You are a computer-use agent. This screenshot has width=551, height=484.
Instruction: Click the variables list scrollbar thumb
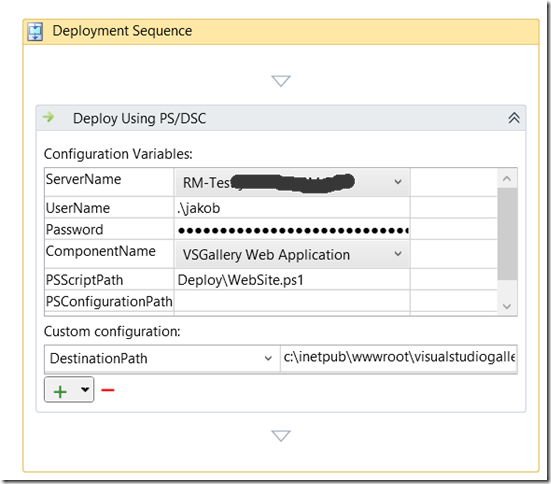click(x=507, y=234)
